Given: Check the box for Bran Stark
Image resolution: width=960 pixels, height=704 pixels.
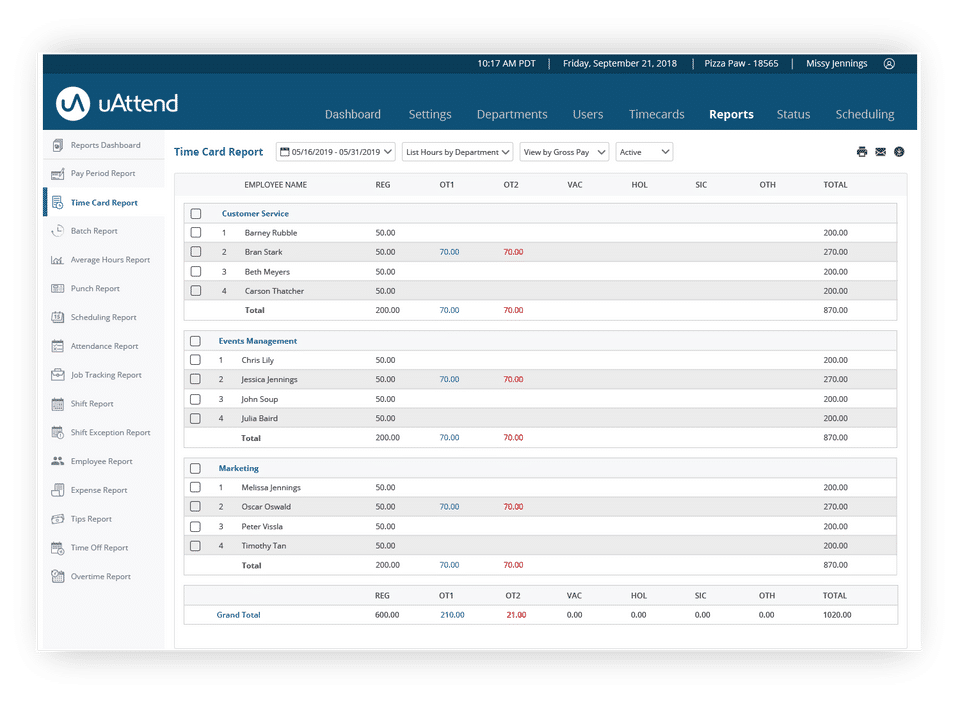Looking at the screenshot, I should point(196,252).
